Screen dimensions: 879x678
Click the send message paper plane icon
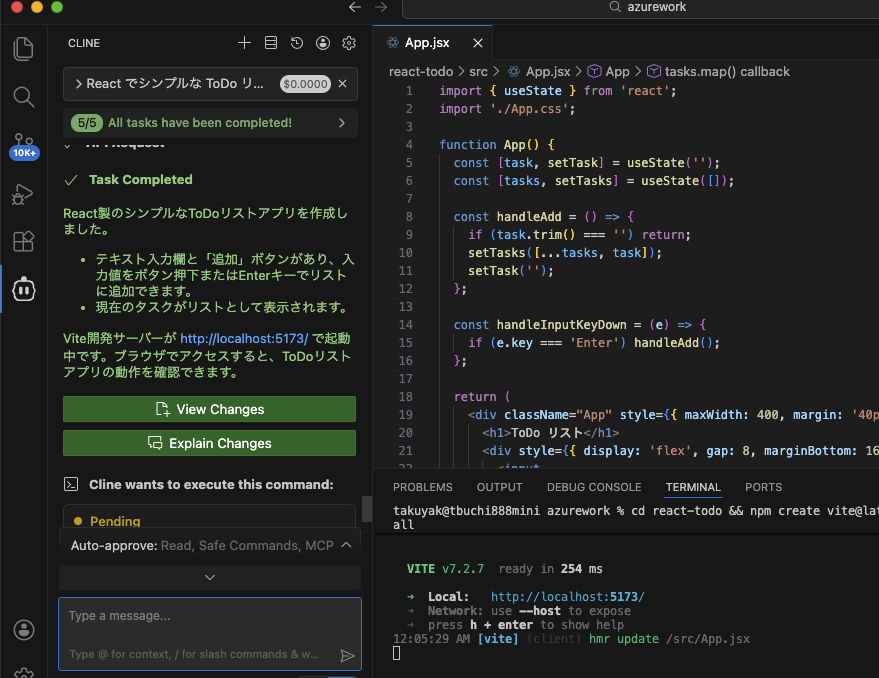click(x=347, y=655)
